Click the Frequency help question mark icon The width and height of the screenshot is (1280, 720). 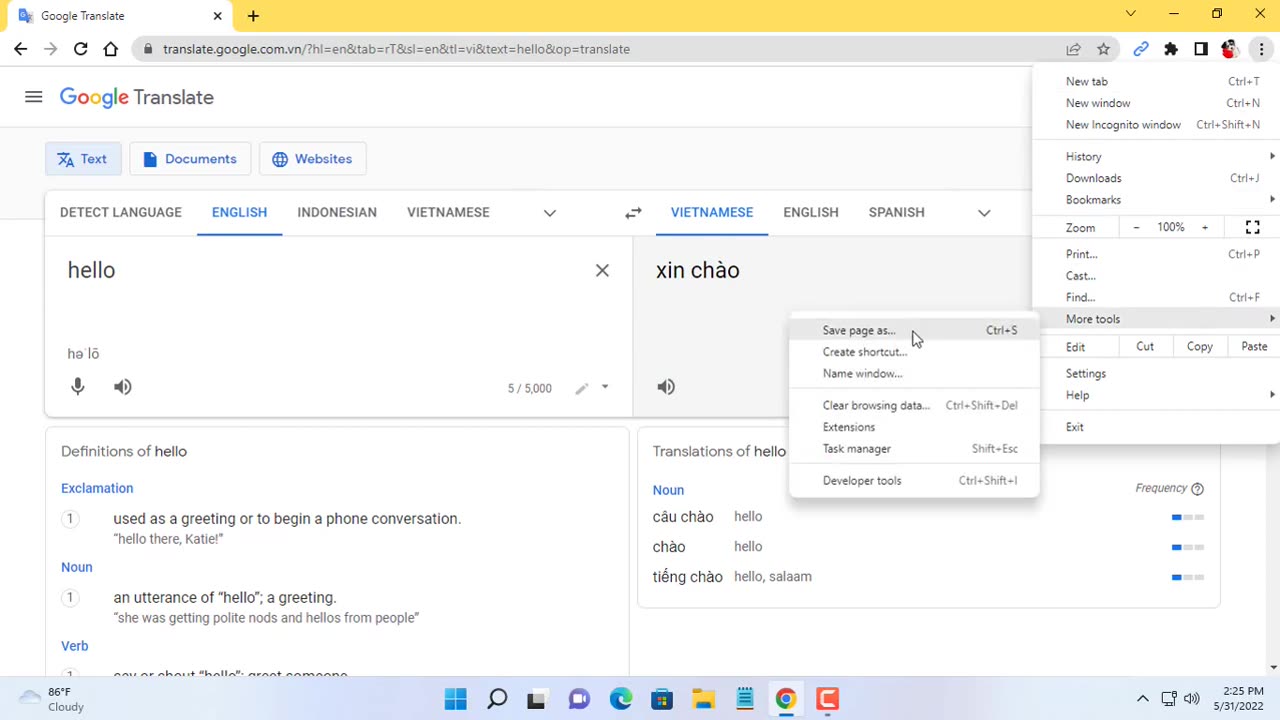[1197, 489]
